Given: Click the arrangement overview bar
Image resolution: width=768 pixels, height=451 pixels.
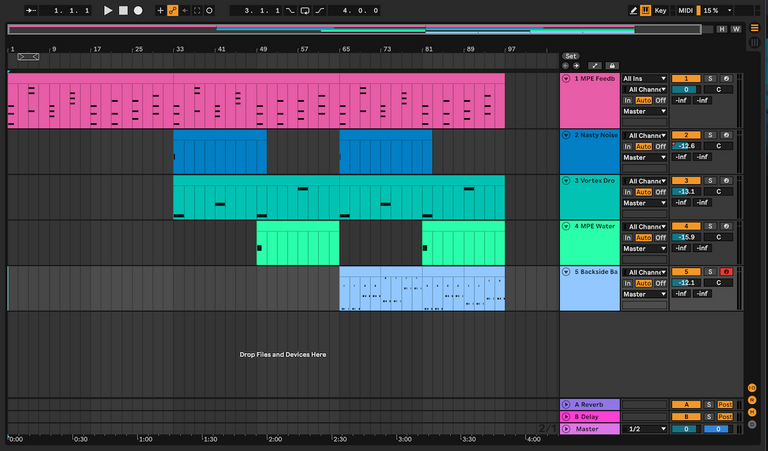Looking at the screenshot, I should [354, 29].
